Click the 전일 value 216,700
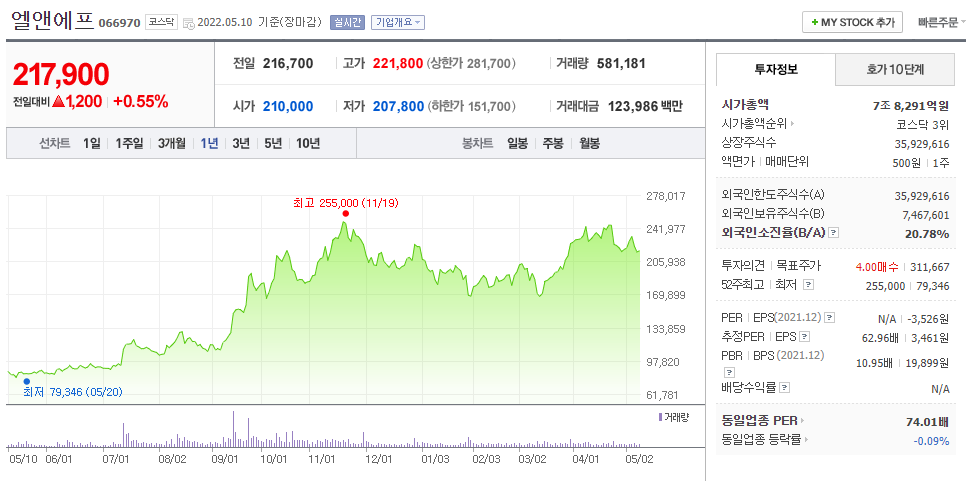 (x=288, y=63)
